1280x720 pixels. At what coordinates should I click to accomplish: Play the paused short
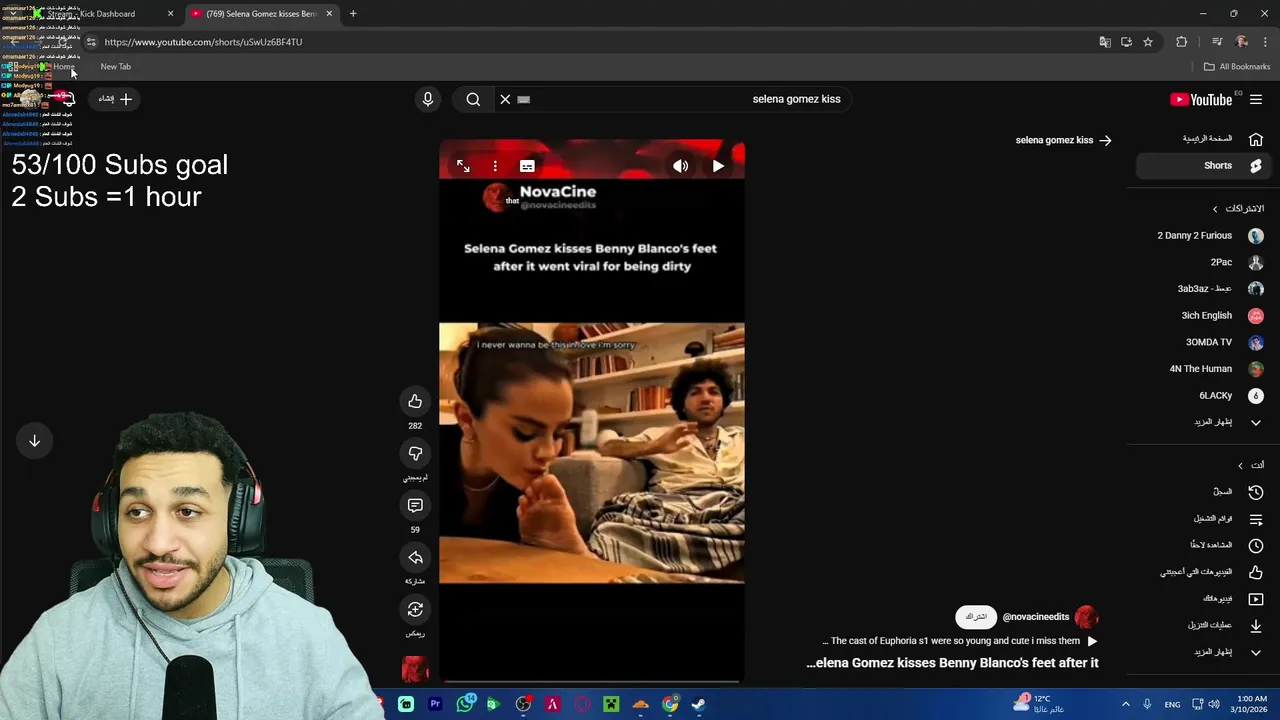point(718,166)
